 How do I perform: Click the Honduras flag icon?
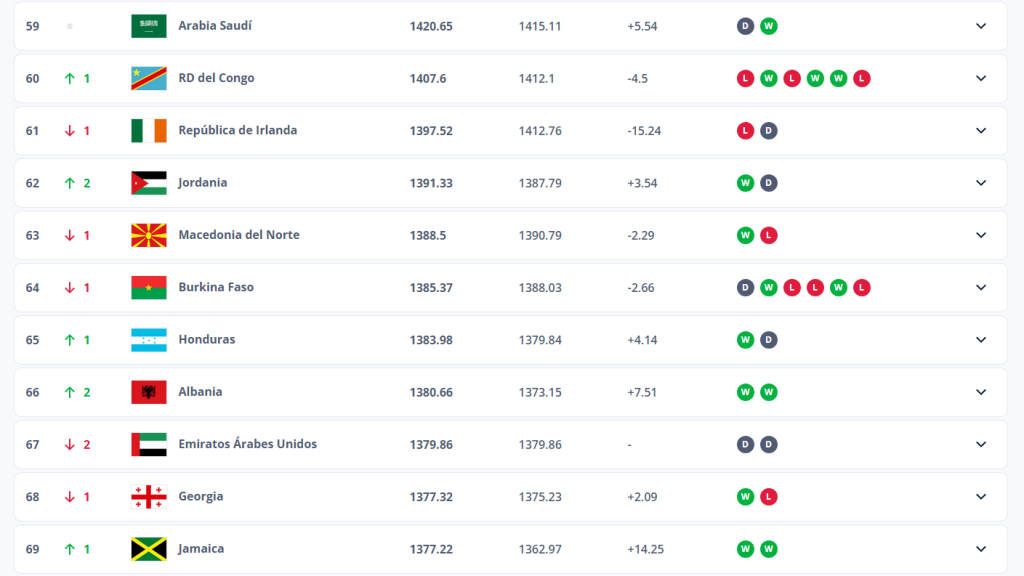pyautogui.click(x=149, y=340)
